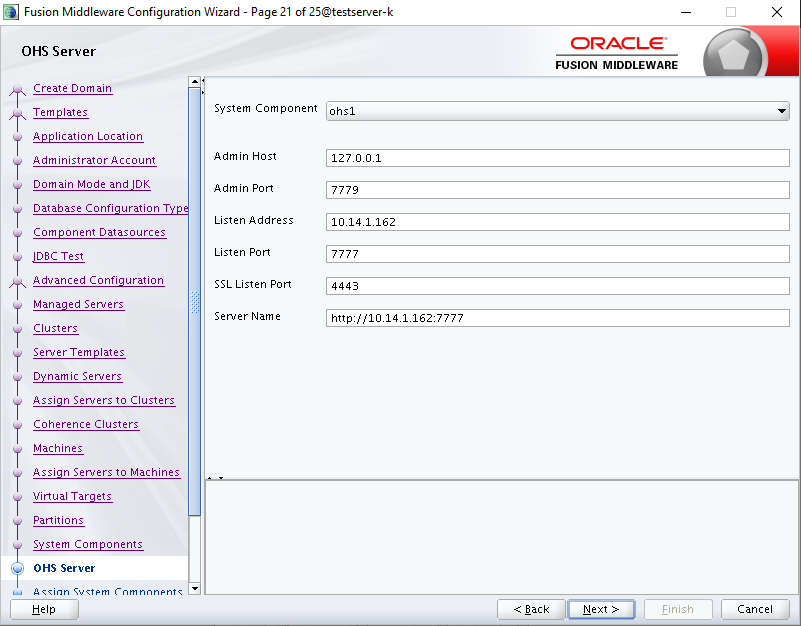Click navigation pane scroll down arrow
Screen dimensions: 801x626
[195, 588]
